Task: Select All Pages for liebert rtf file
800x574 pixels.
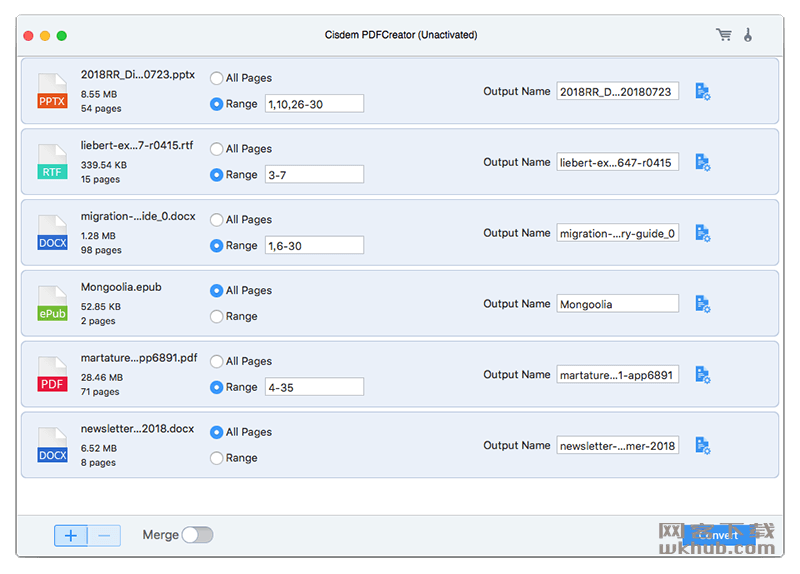Action: click(216, 149)
